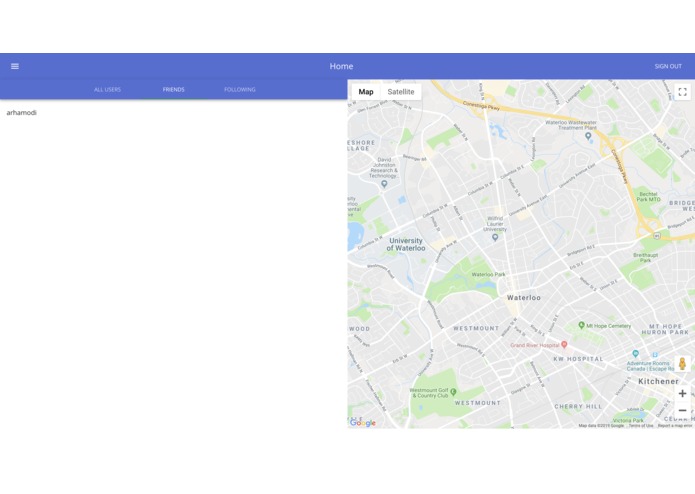Click the Bechtel Park MTO label
The width and height of the screenshot is (695, 494).
[x=648, y=197]
